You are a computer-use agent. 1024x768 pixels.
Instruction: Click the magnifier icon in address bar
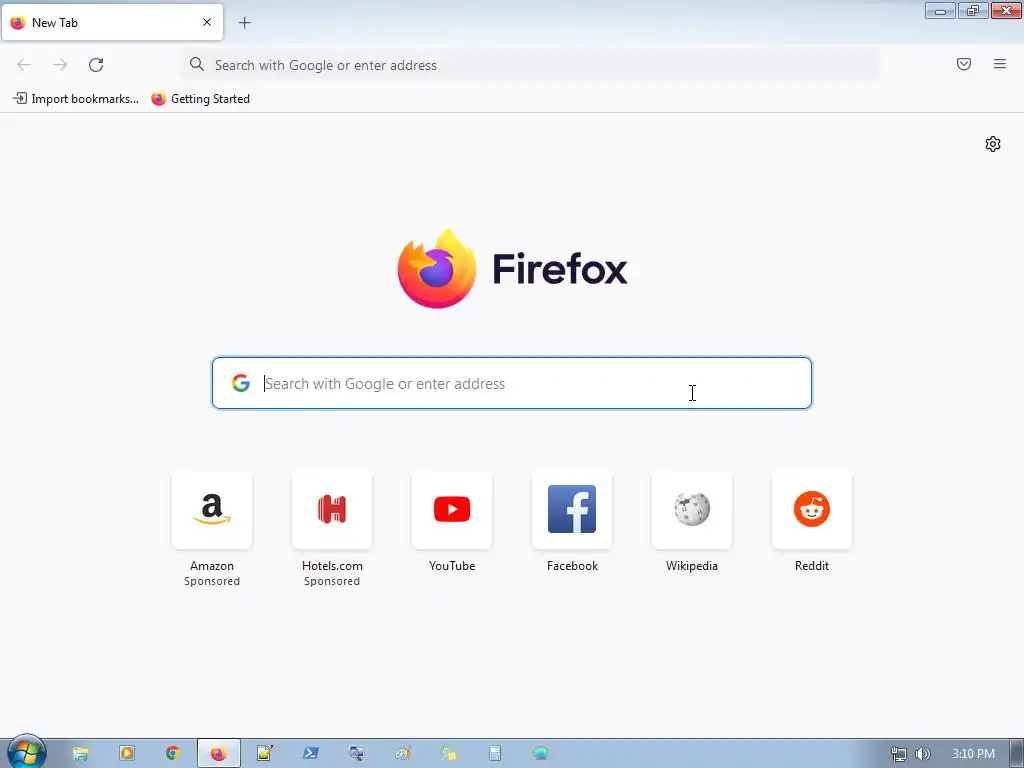click(197, 64)
